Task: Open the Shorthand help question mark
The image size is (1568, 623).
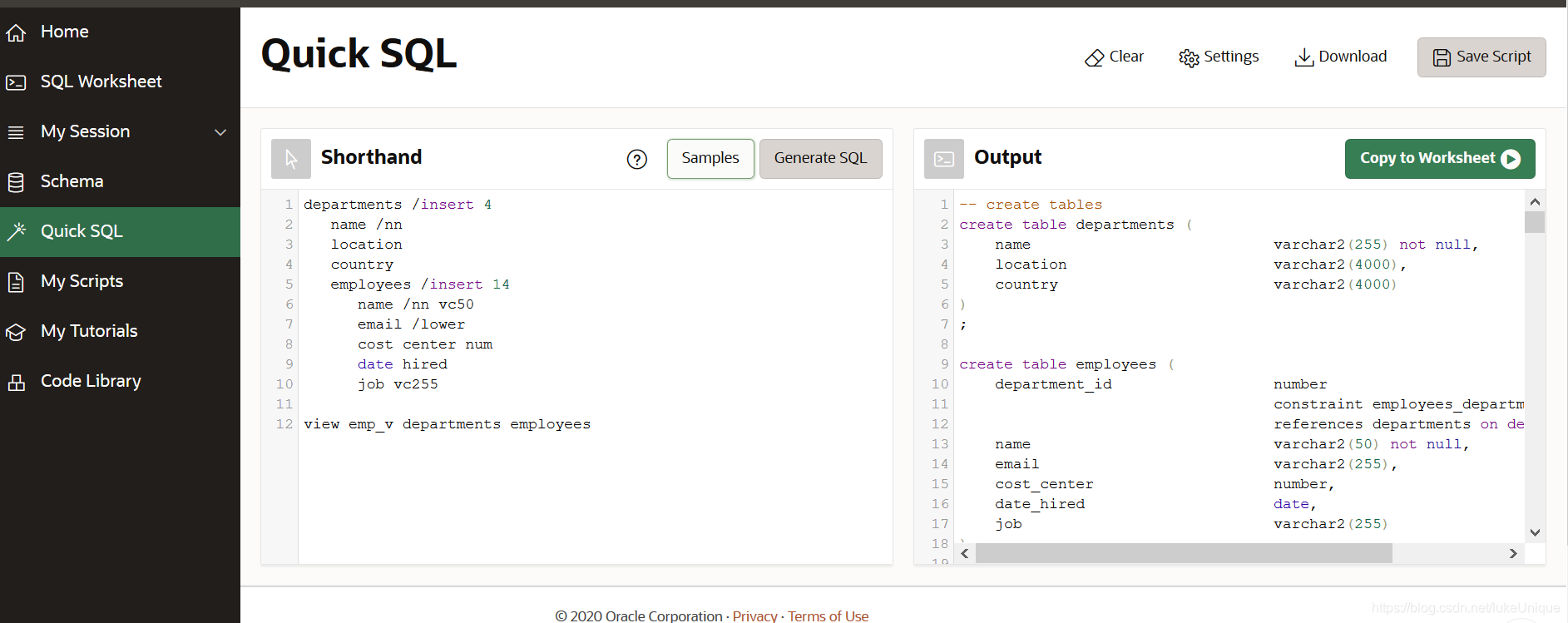Action: (x=637, y=159)
